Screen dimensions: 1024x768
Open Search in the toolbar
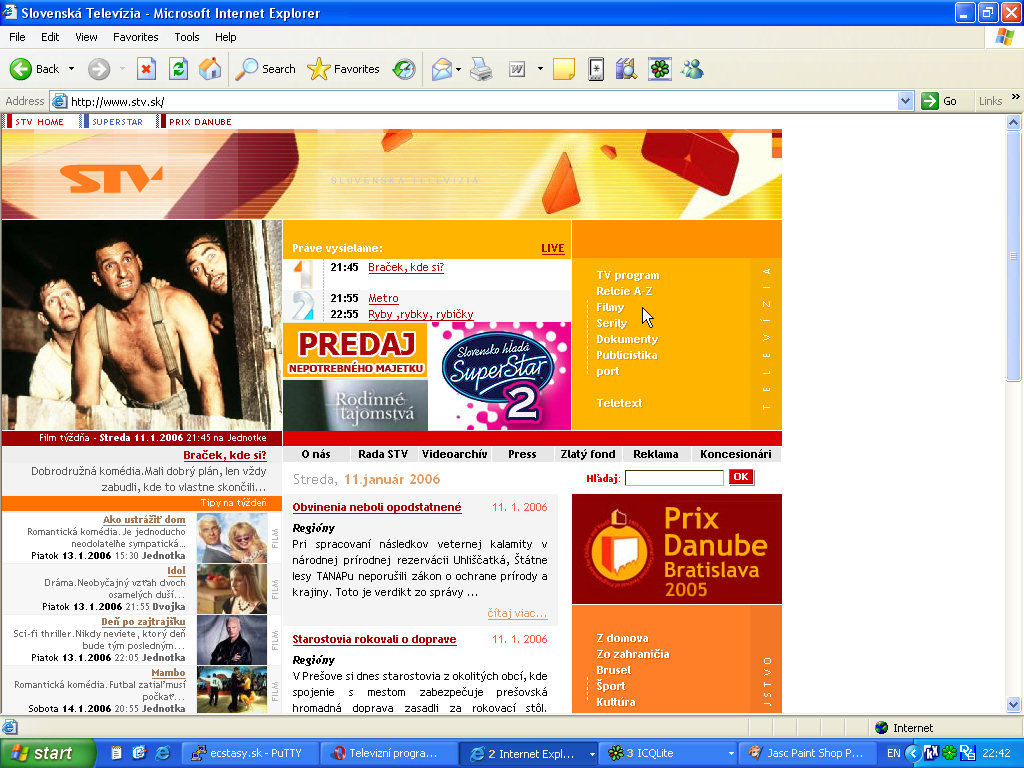pos(265,69)
